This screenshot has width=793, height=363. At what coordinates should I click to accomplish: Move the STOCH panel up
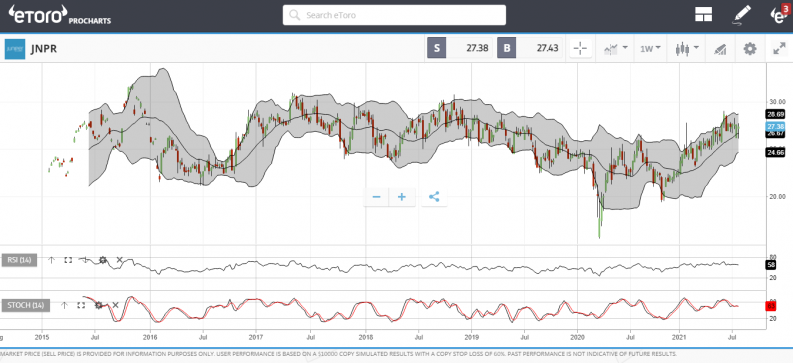pyautogui.click(x=64, y=305)
